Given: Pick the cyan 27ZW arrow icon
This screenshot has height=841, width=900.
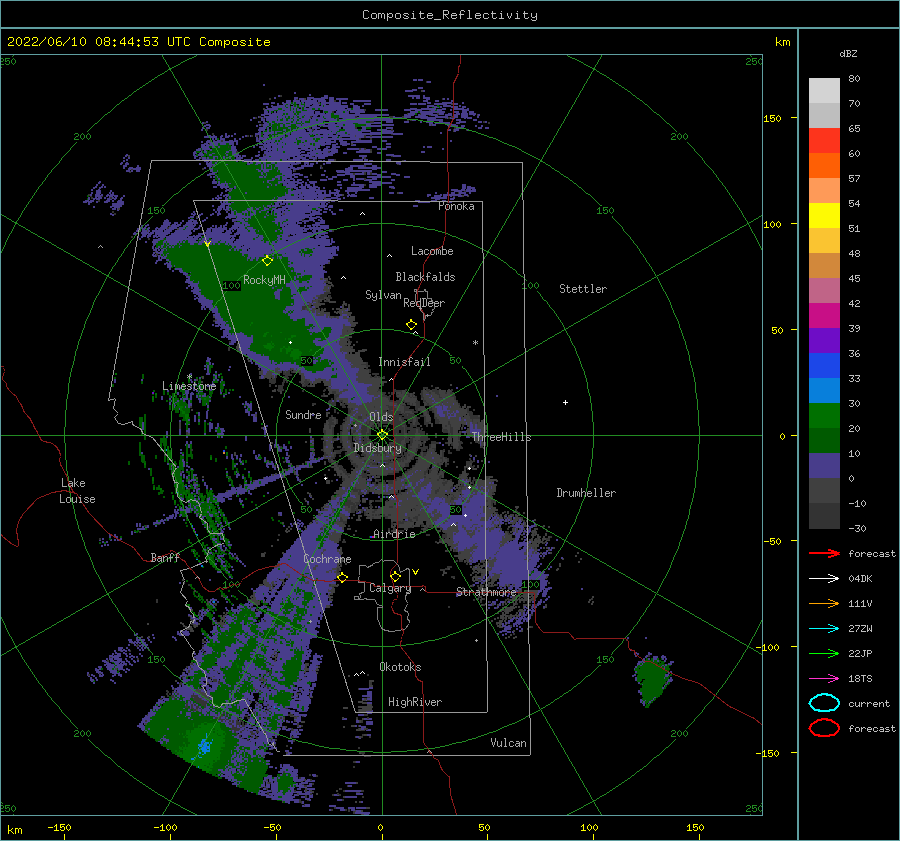Looking at the screenshot, I should (824, 628).
